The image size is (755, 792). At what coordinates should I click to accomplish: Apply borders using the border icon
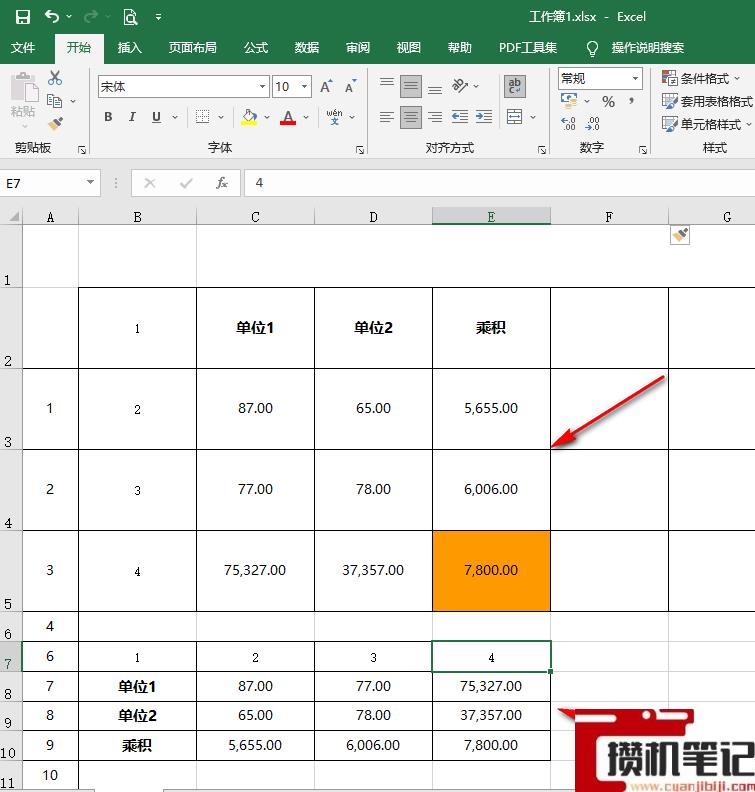click(x=203, y=117)
